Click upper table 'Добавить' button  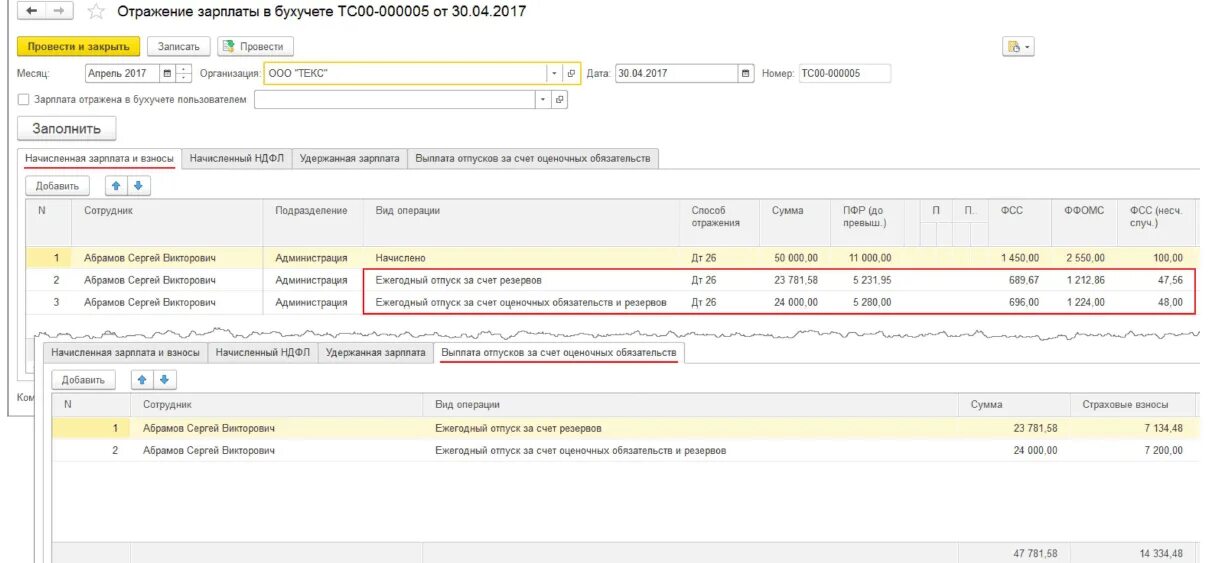58,186
